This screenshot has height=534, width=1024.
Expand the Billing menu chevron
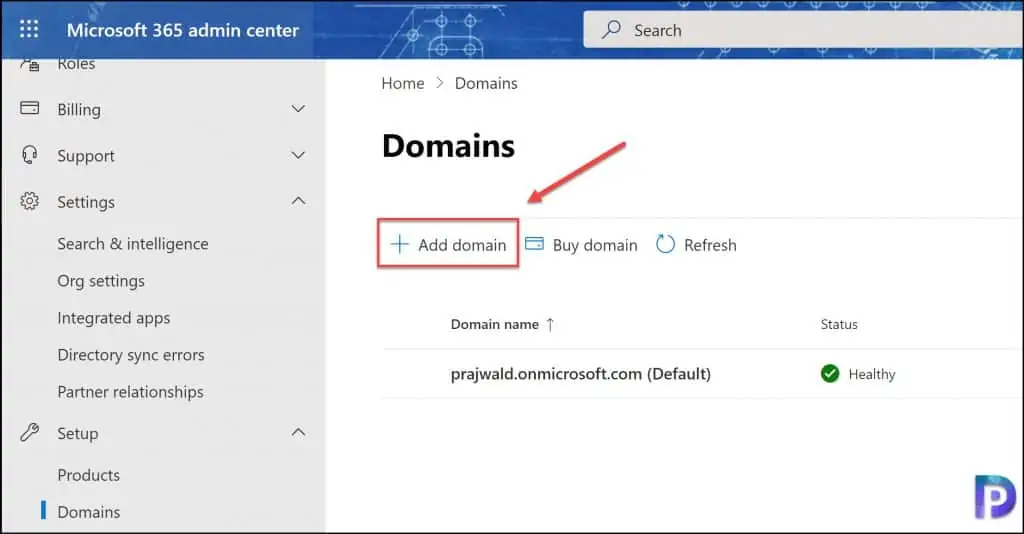pos(298,109)
